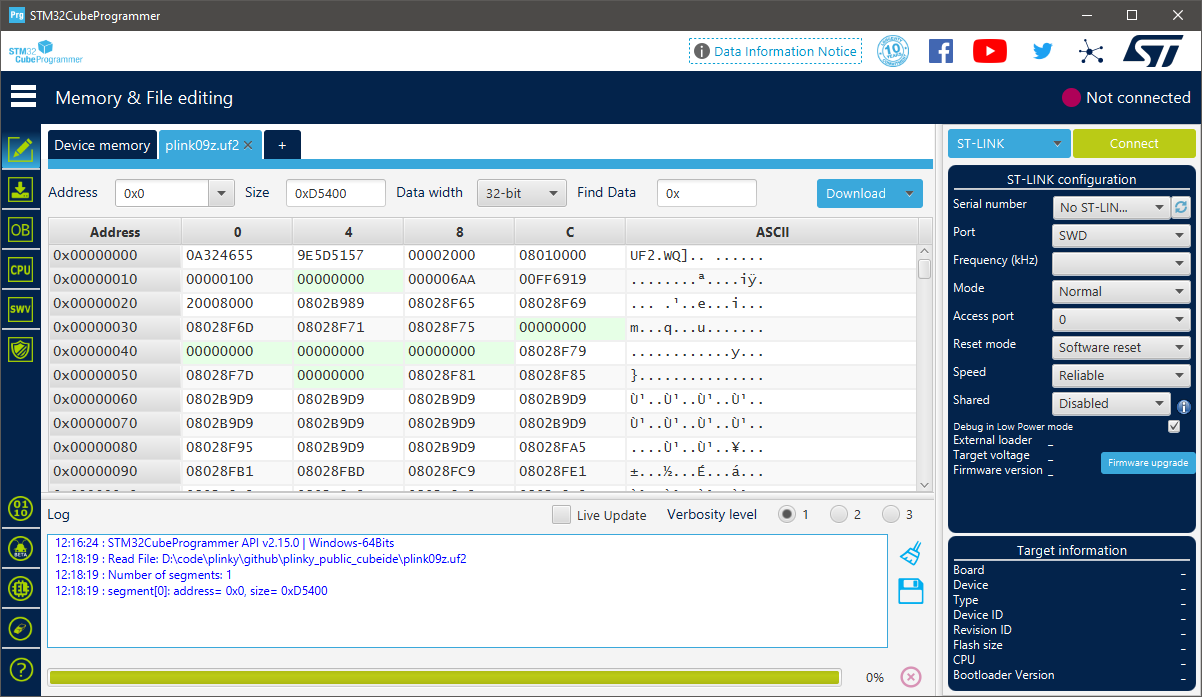Open Erasing & Programming sidebar icon
The width and height of the screenshot is (1202, 697).
click(20, 189)
